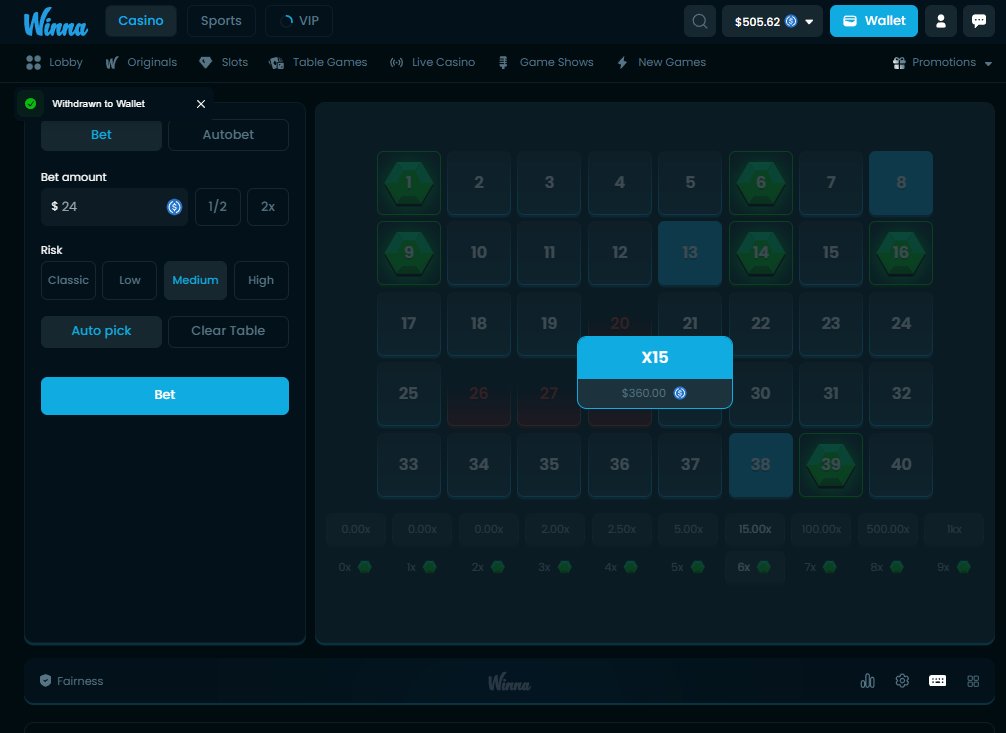Click the green gem next to 0x
This screenshot has height=733, width=1006.
click(364, 567)
